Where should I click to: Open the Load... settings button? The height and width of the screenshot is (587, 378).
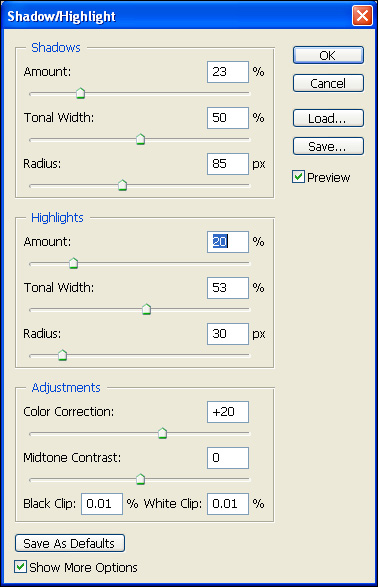pyautogui.click(x=328, y=118)
